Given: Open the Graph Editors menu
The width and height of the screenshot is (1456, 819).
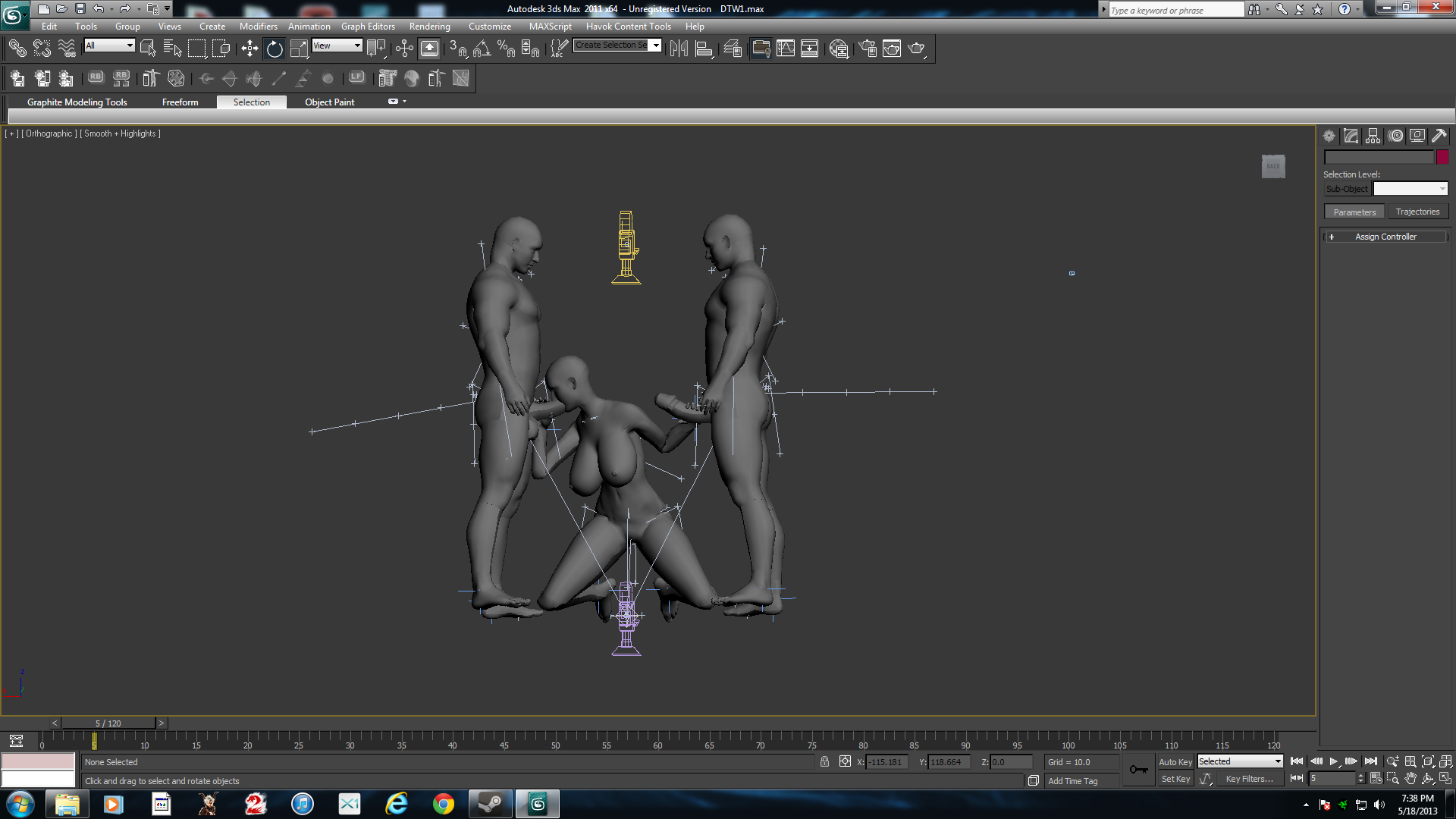Looking at the screenshot, I should click(368, 26).
